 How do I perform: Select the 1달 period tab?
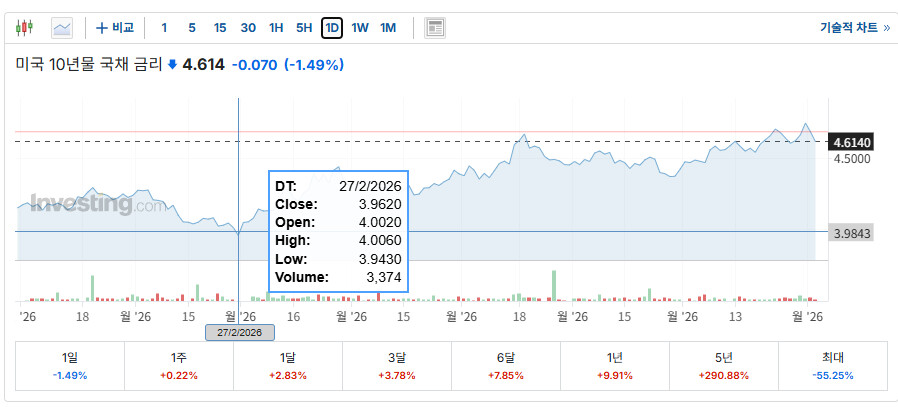(x=287, y=366)
